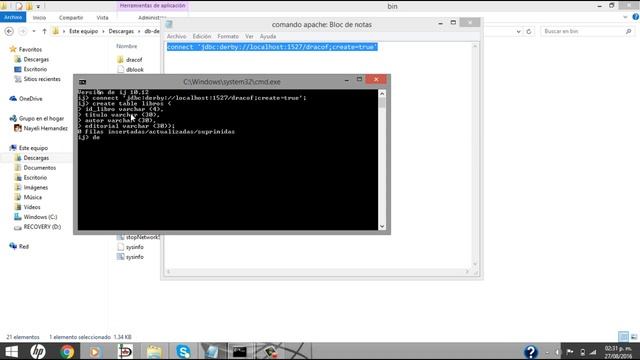Select Descargas under Favoritos

36,59
